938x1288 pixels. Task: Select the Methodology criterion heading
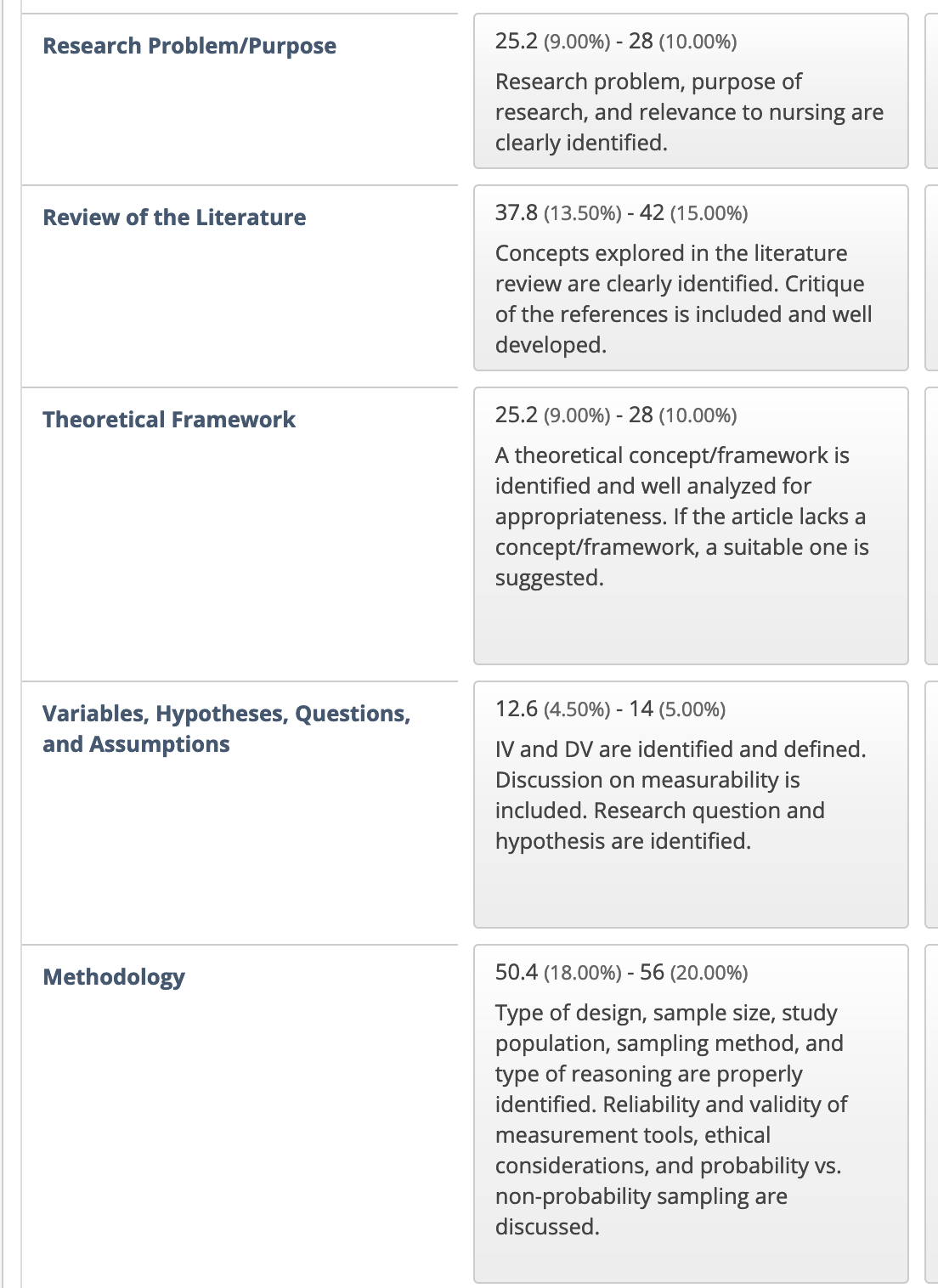pos(114,977)
